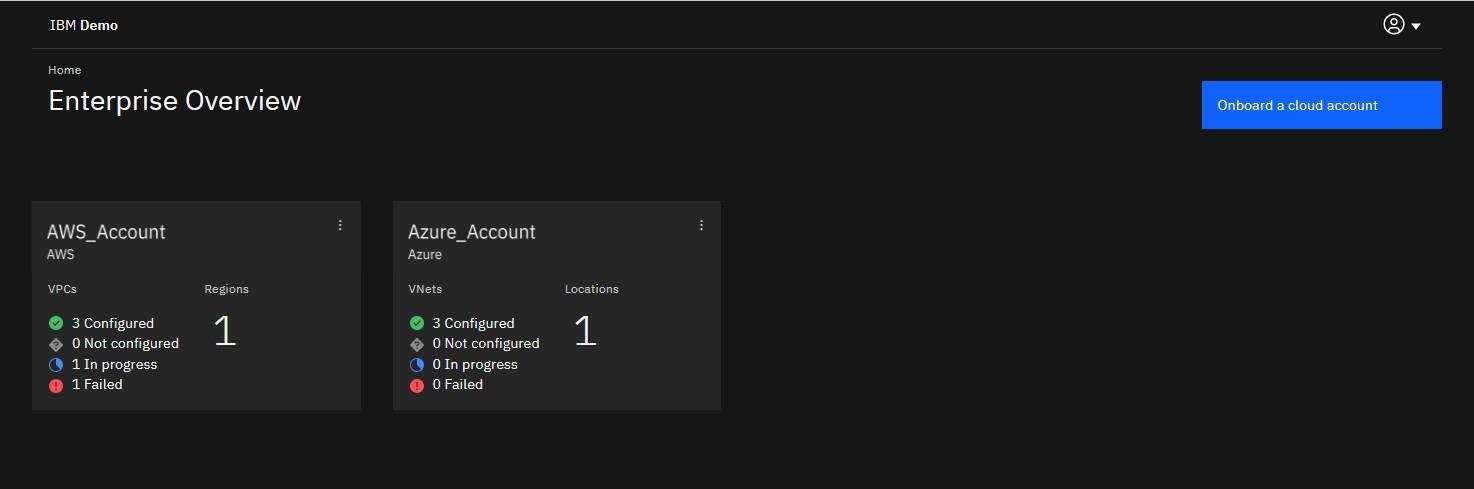Click the Regions label in AWS_Account card

point(226,289)
